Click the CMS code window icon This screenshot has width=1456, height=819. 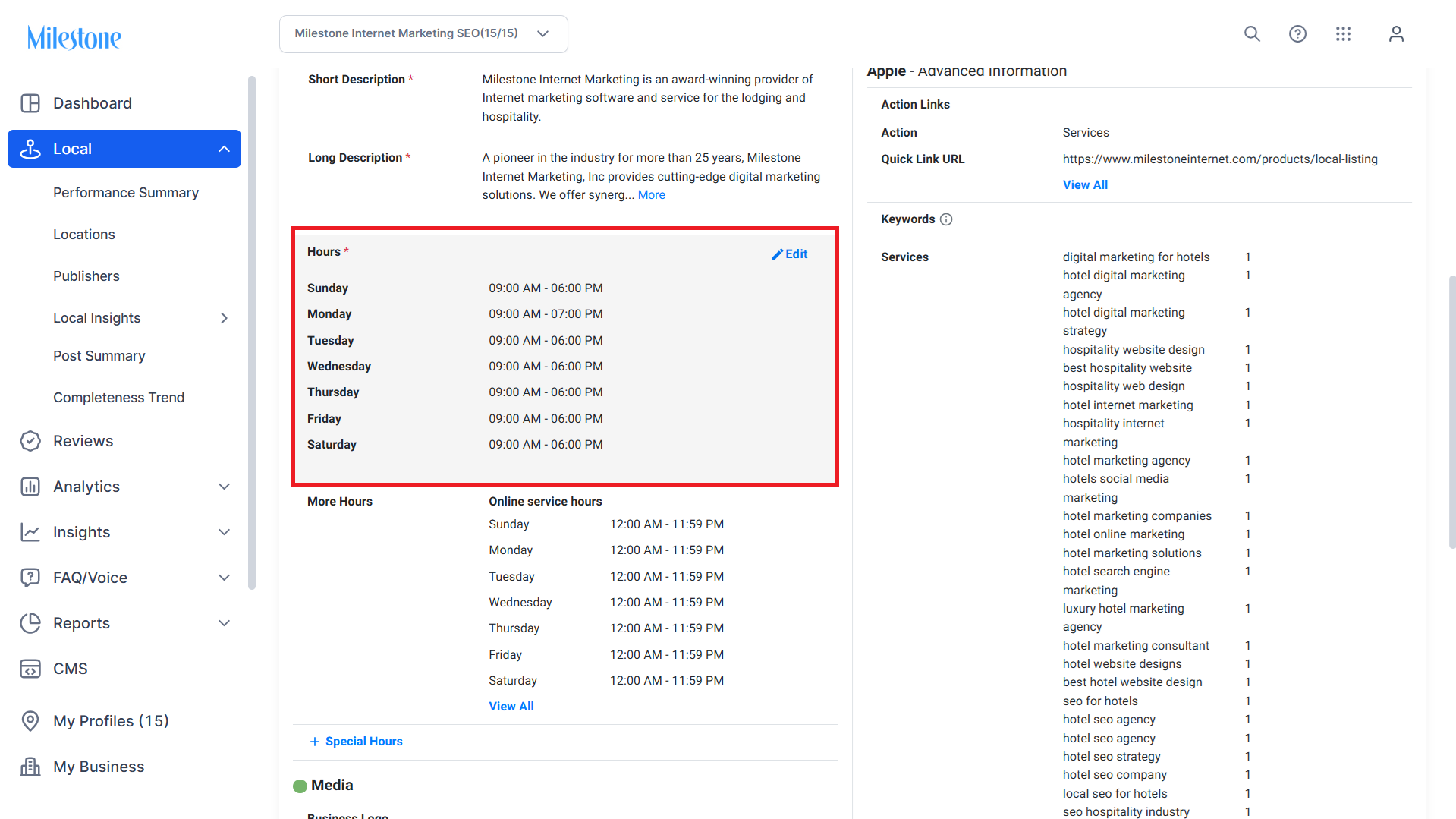pyautogui.click(x=30, y=669)
